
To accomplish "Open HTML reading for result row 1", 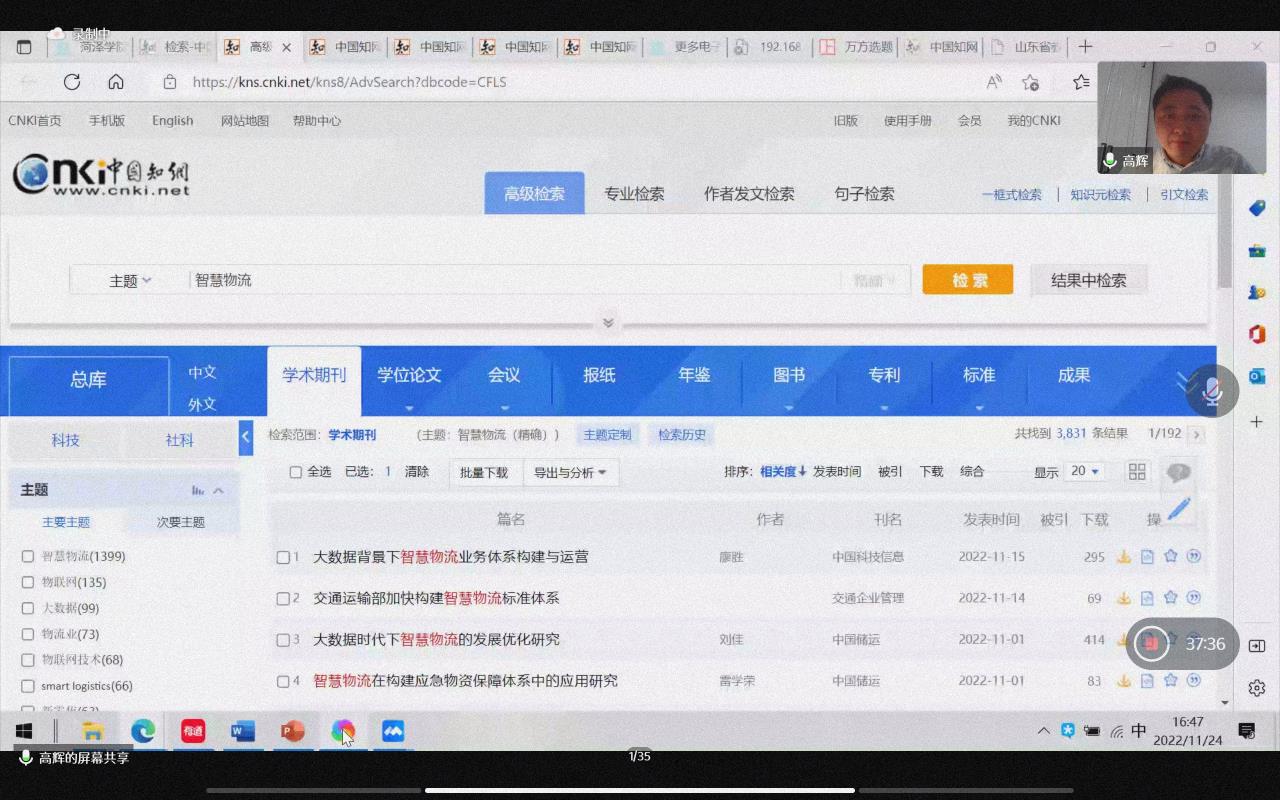I will [x=1147, y=557].
